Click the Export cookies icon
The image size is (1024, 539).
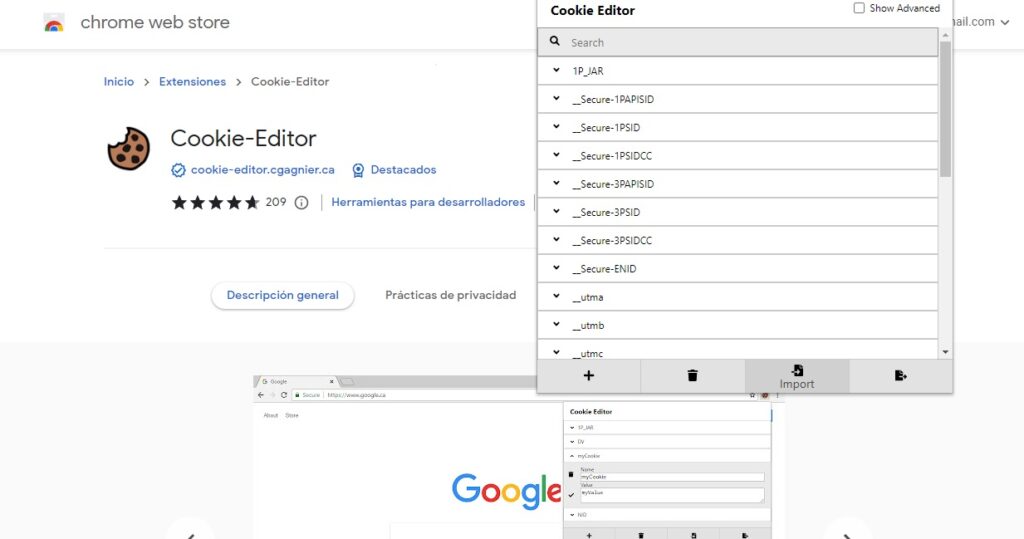pos(901,375)
